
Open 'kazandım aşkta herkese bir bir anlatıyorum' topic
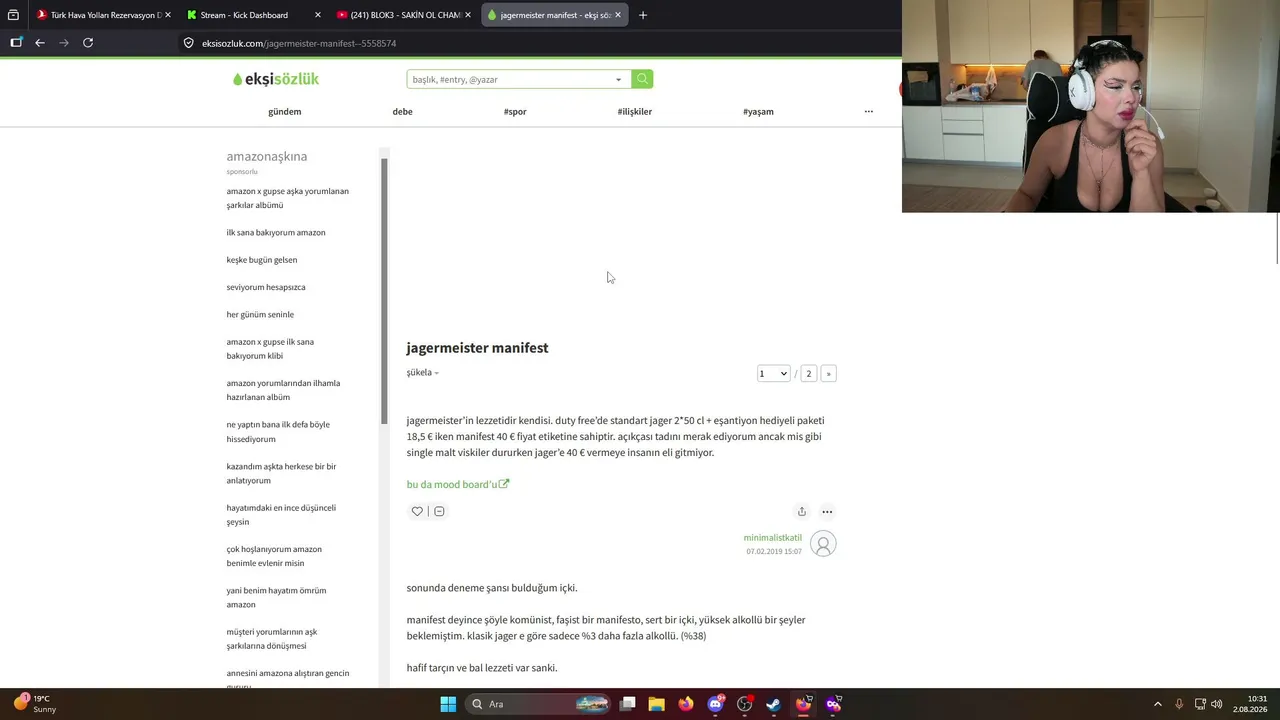coord(281,473)
